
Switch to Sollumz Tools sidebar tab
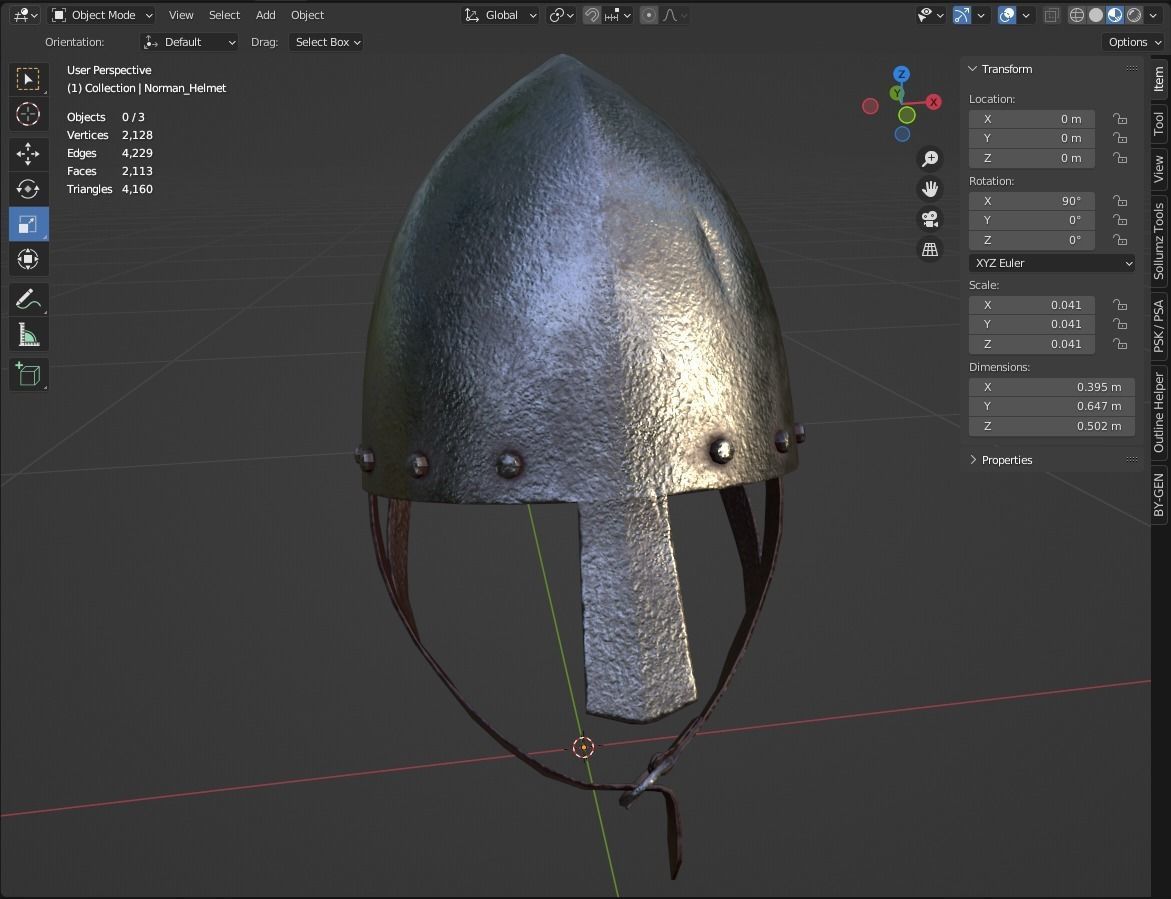(1158, 241)
